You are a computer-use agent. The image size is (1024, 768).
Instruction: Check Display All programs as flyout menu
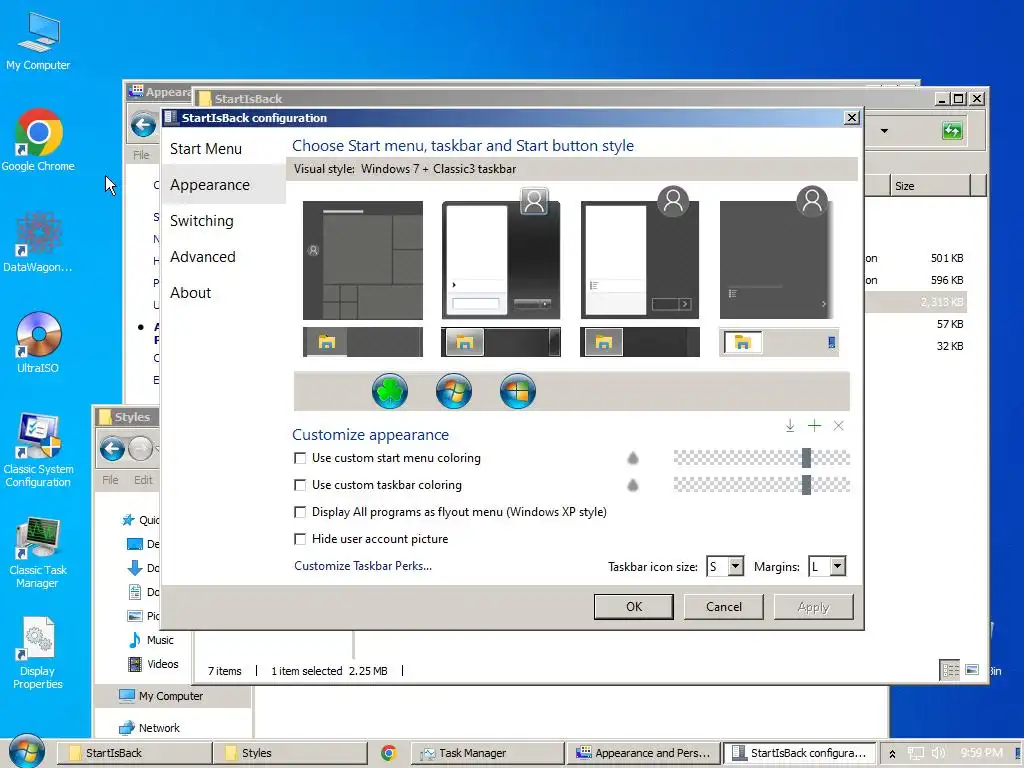tap(300, 512)
